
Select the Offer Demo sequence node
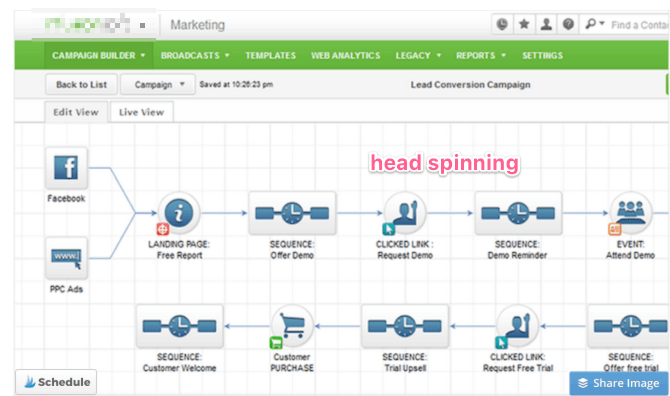[292, 213]
